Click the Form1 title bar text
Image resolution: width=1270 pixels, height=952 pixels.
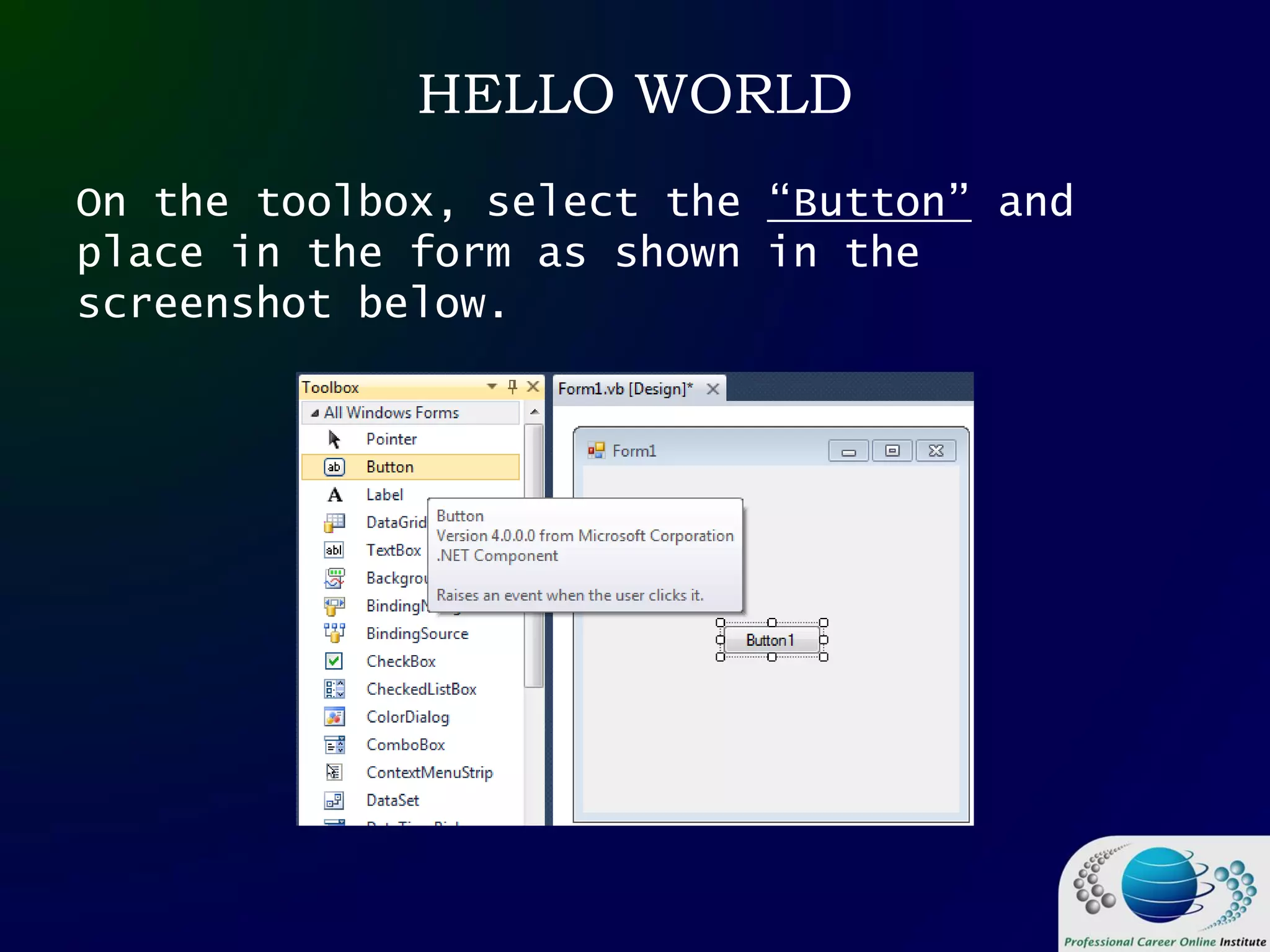coord(634,451)
